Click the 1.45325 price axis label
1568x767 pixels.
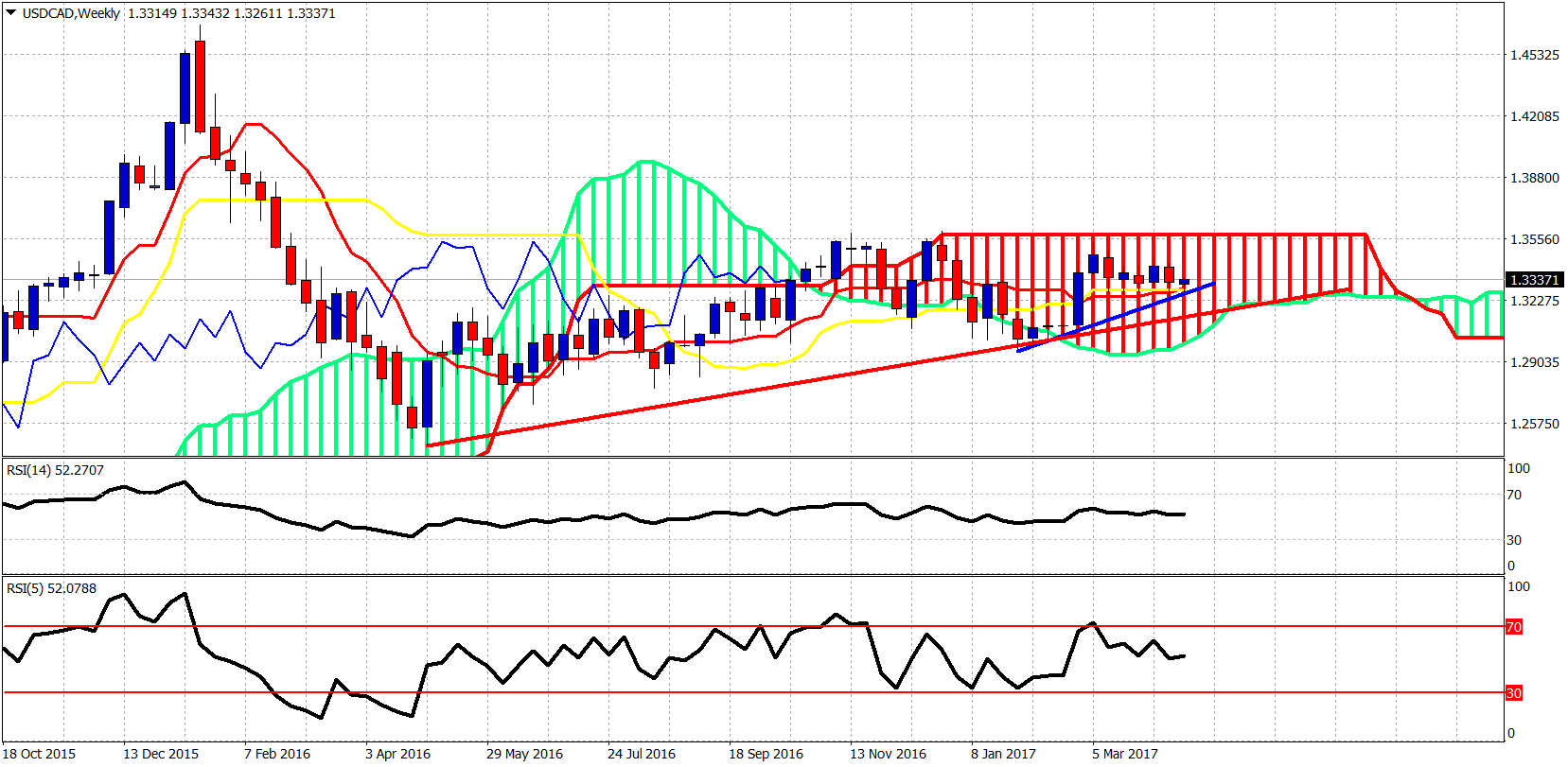pos(1535,55)
